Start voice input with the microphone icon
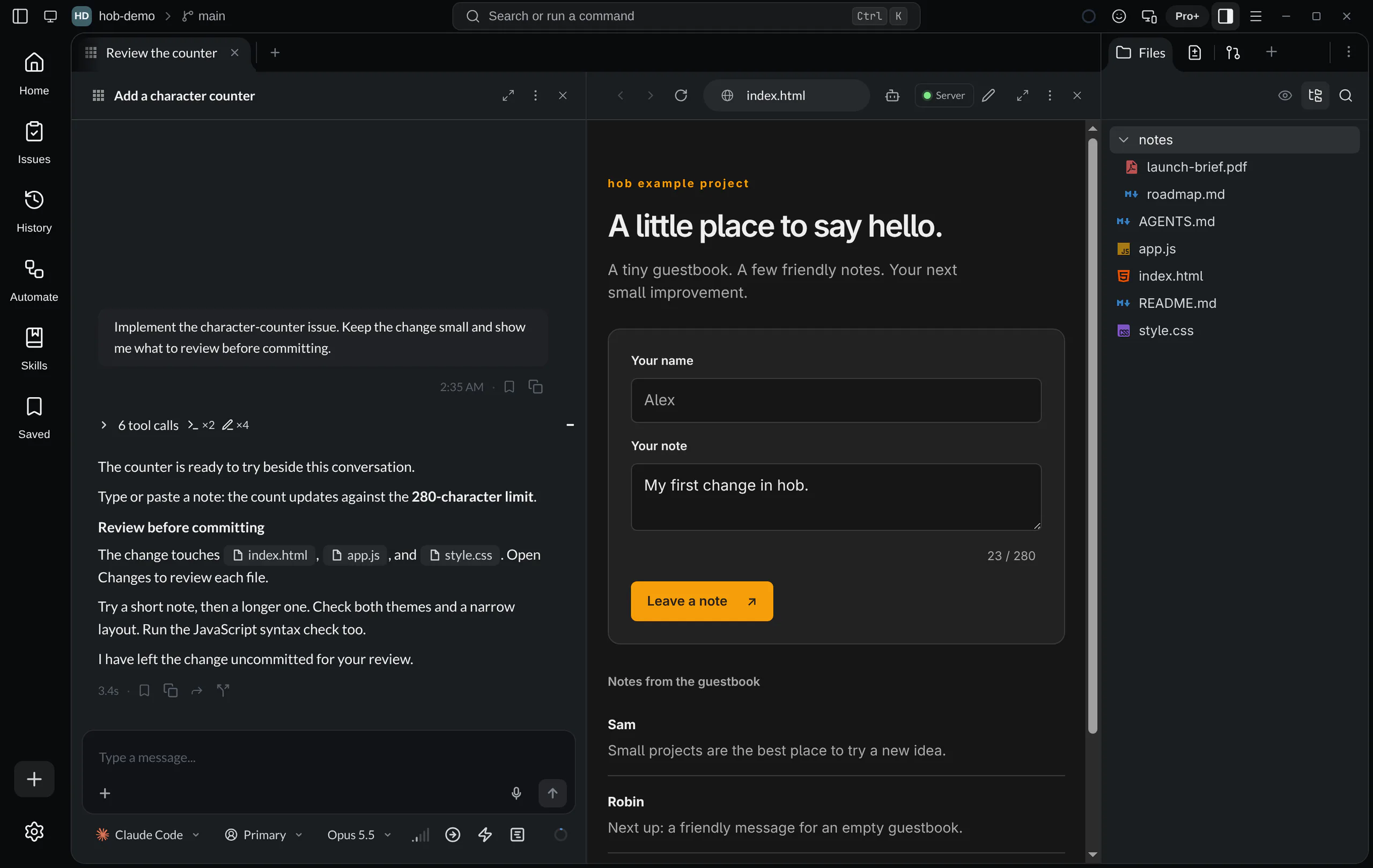1373x868 pixels. (516, 793)
